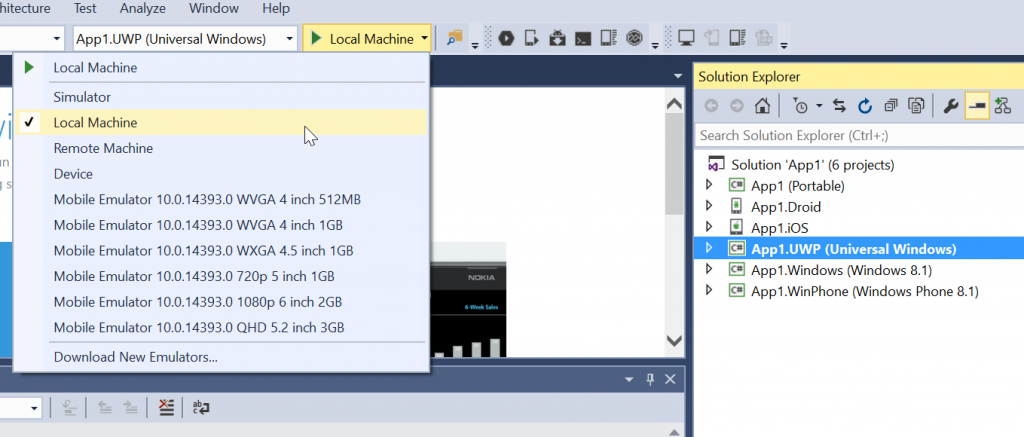Open the Local Machine debug target dropdown arrow
This screenshot has width=1024, height=437.
point(425,39)
